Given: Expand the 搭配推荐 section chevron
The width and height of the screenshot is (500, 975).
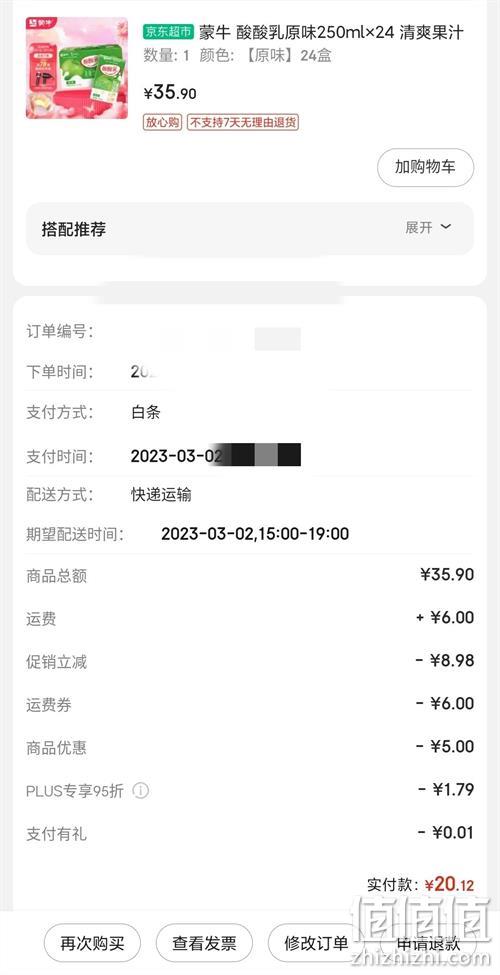Looking at the screenshot, I should pyautogui.click(x=445, y=227).
